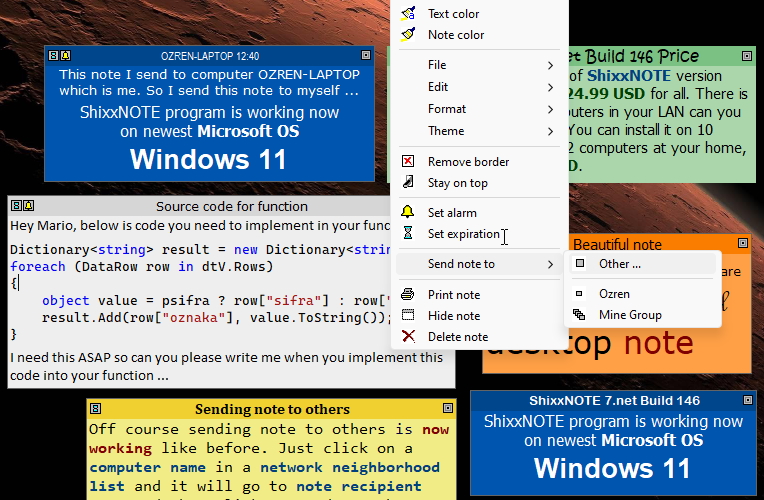The image size is (764, 500).
Task: Click the Stay on top pin icon
Action: pos(408,182)
